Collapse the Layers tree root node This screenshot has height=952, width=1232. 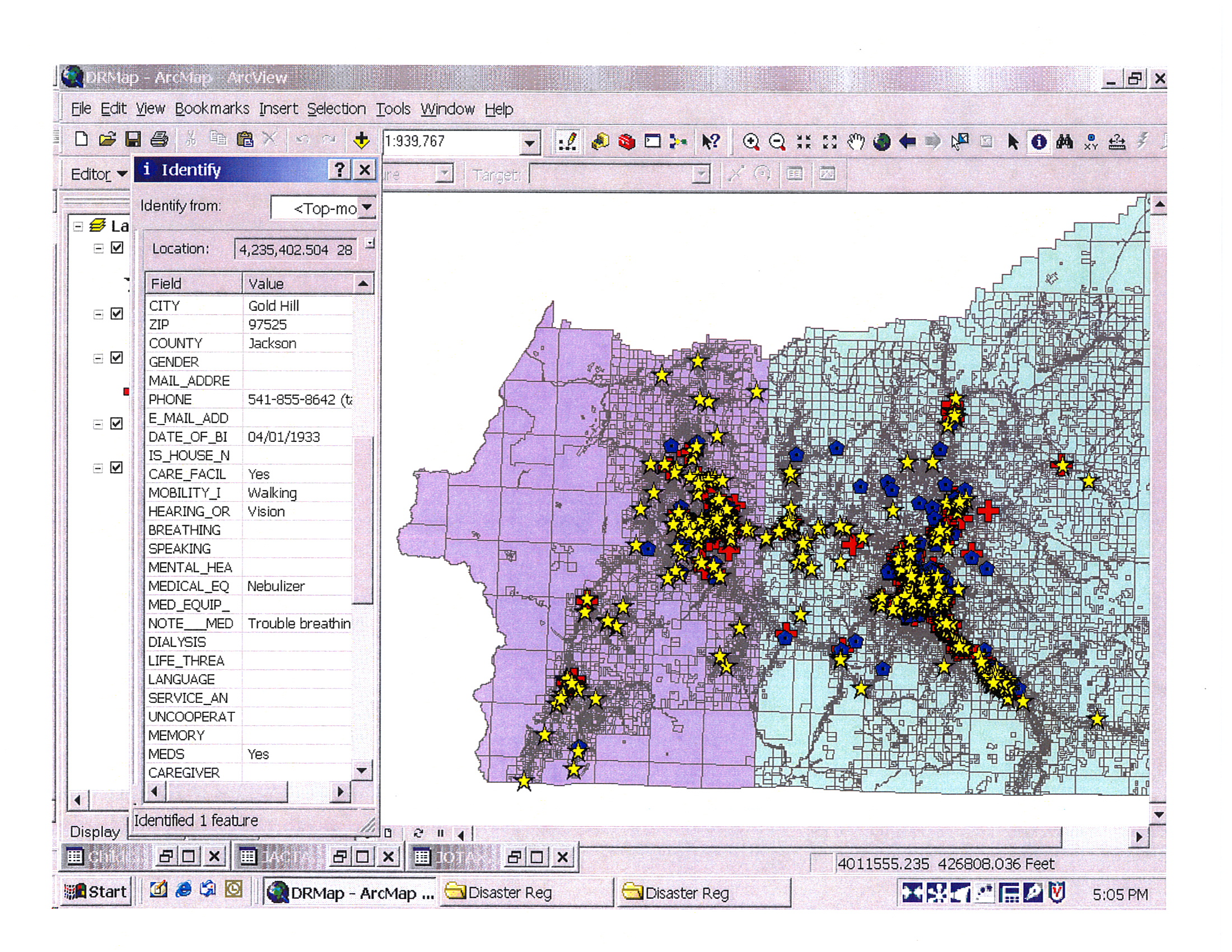coord(78,227)
